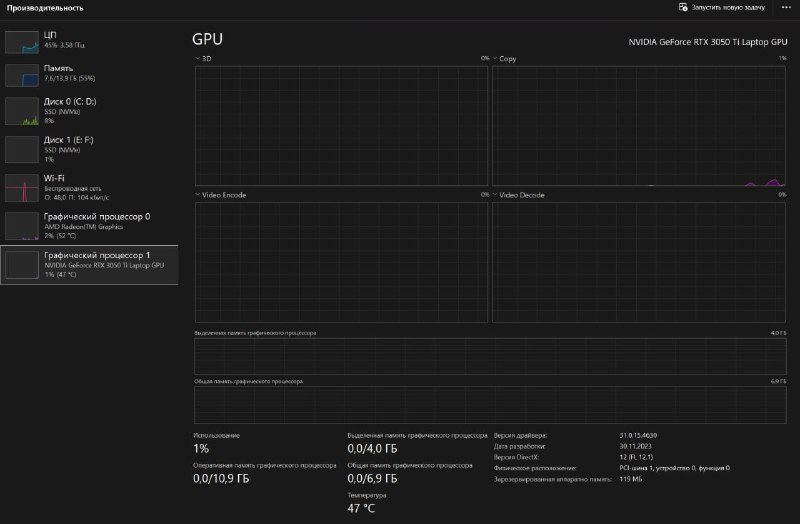This screenshot has height=524, width=800.
Task: Expand the Video Encode engine dropdown
Action: pos(197,195)
